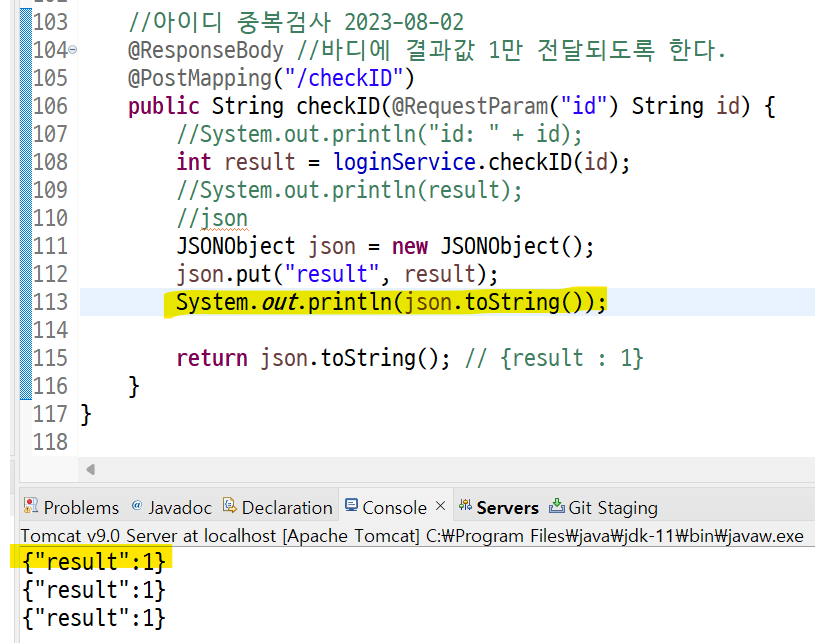Click the highlighted first console output line

coord(94,561)
